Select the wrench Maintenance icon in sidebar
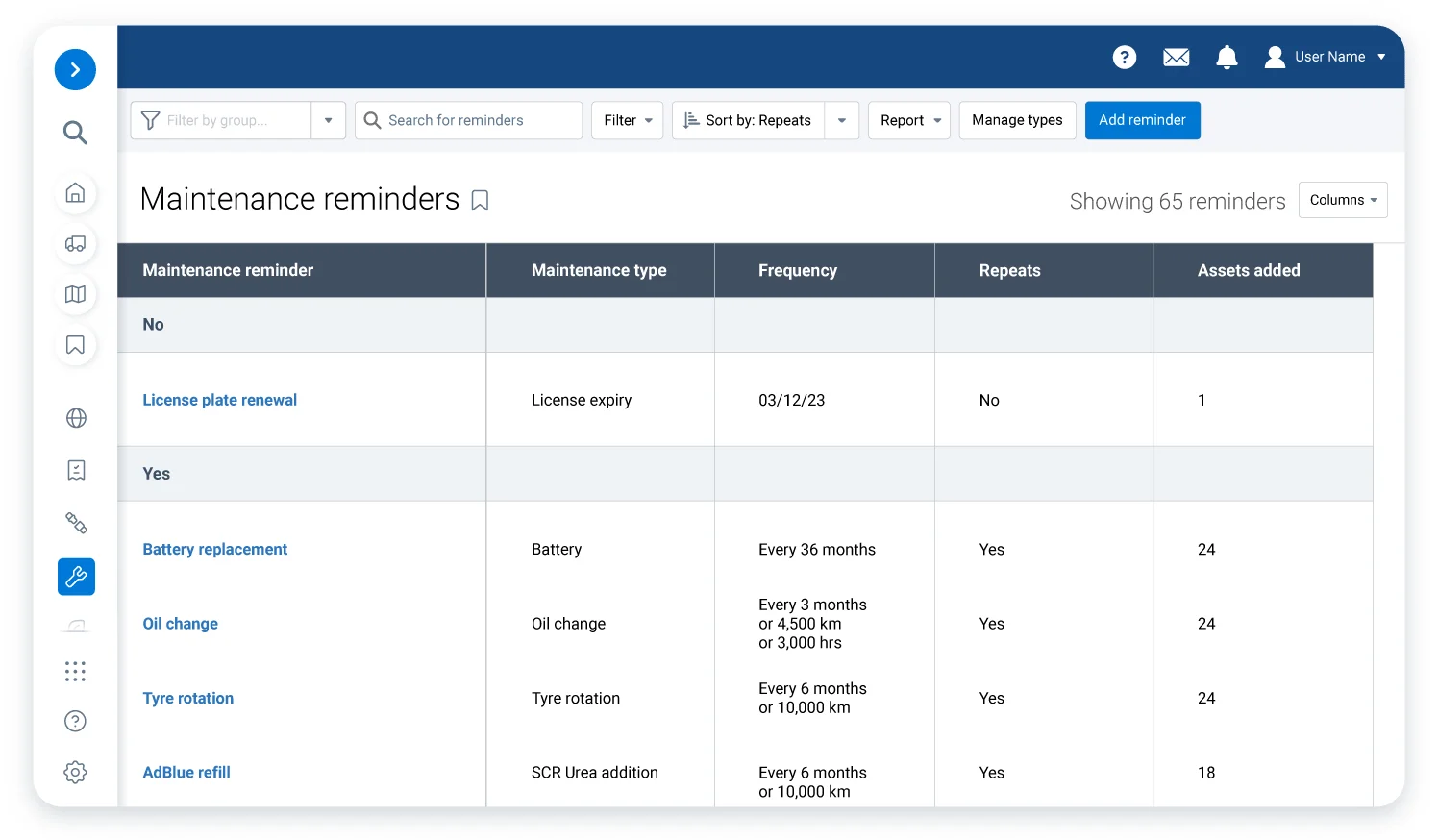 (75, 577)
